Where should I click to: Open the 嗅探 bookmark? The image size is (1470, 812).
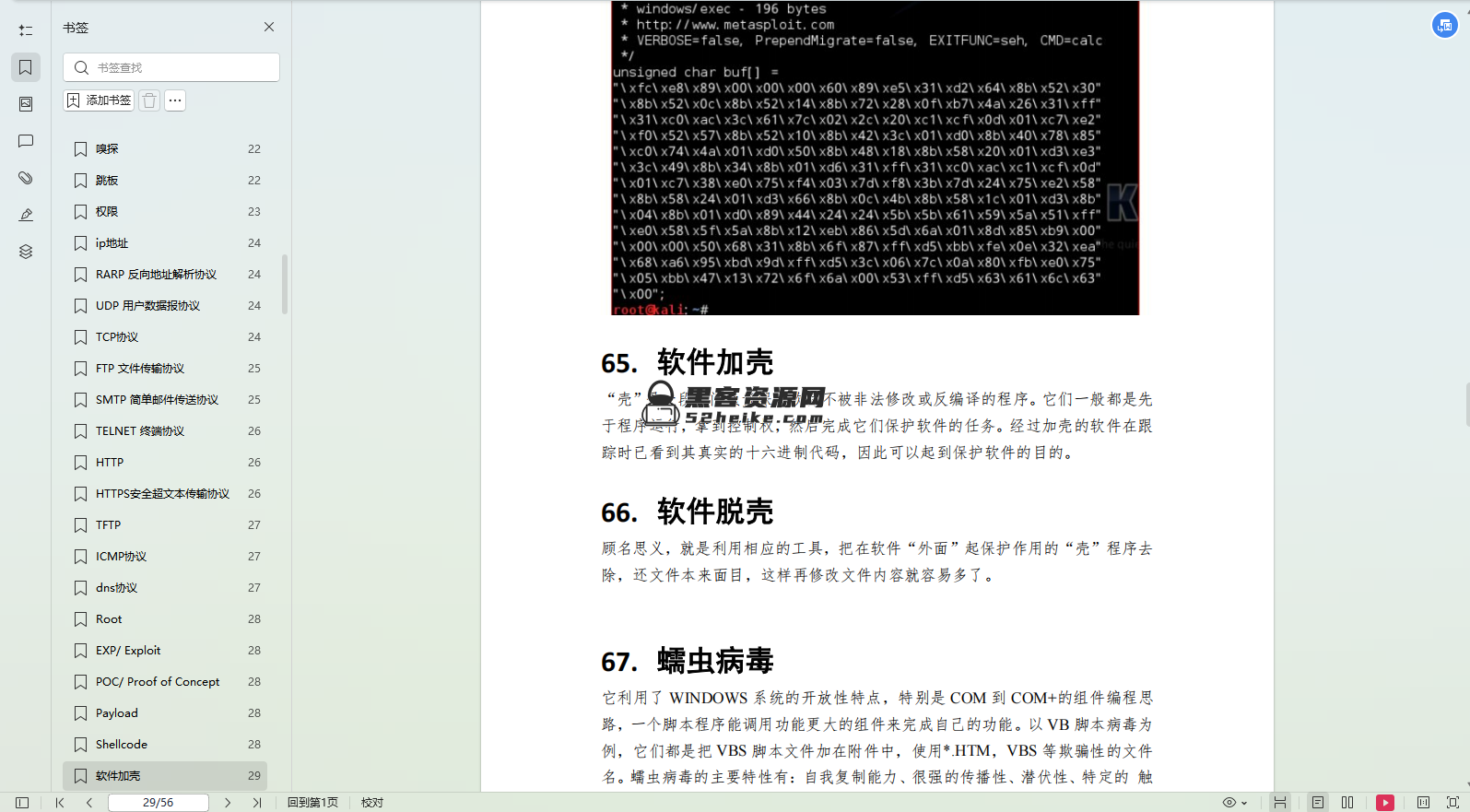[x=165, y=149]
